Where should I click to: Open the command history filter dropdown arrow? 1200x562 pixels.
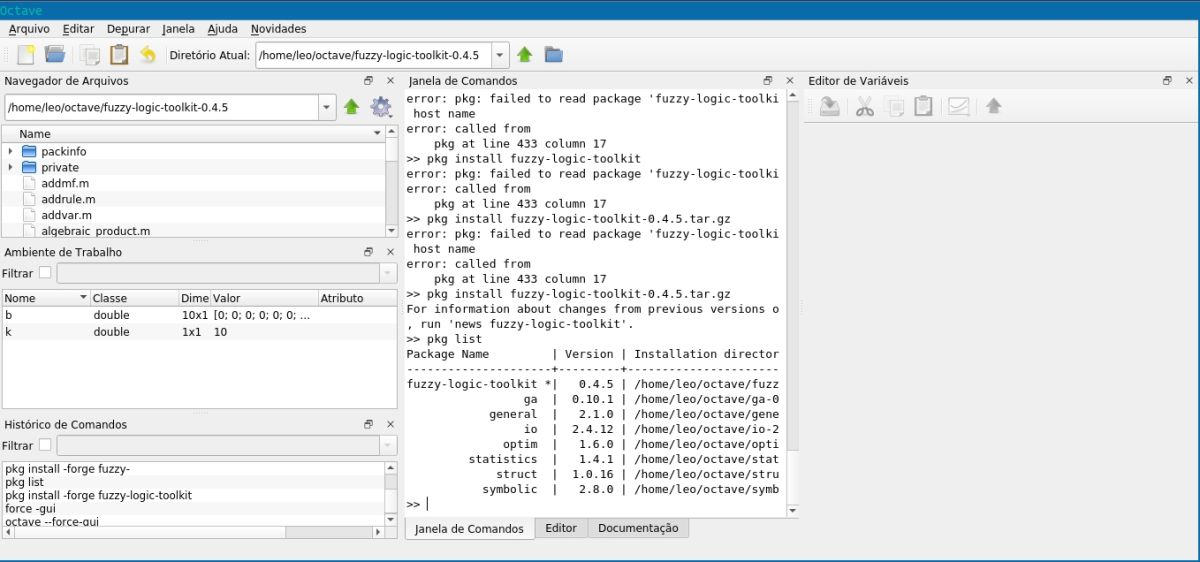[388, 445]
